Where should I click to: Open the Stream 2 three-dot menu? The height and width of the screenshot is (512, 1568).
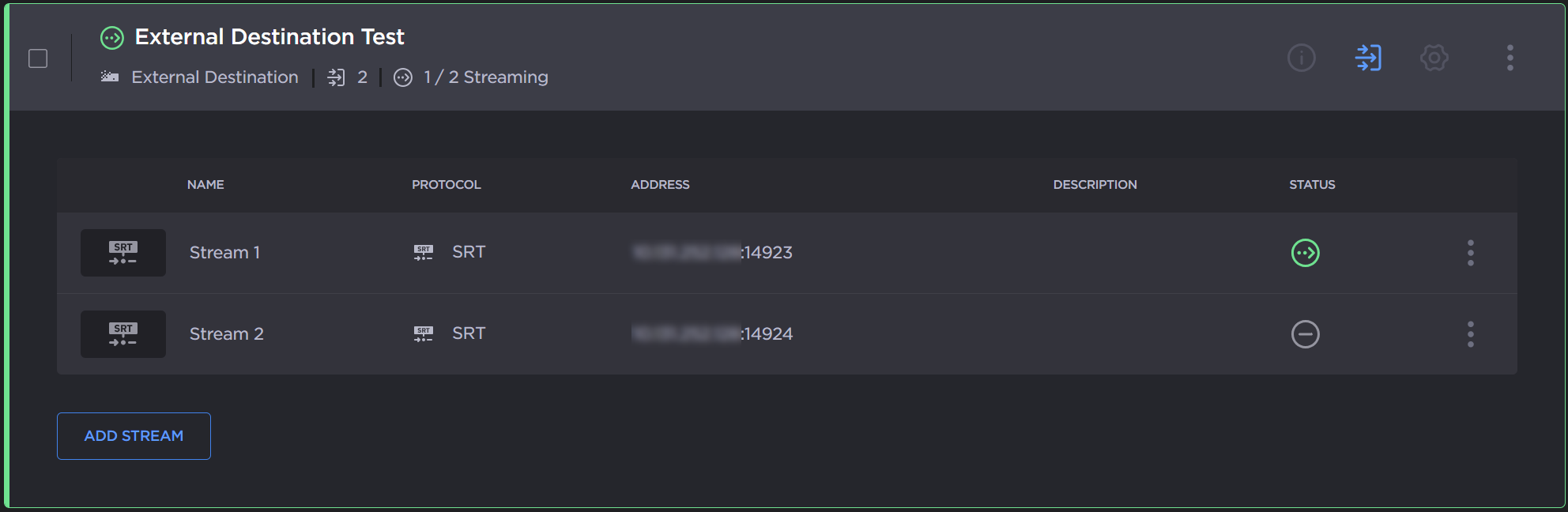coord(1470,334)
